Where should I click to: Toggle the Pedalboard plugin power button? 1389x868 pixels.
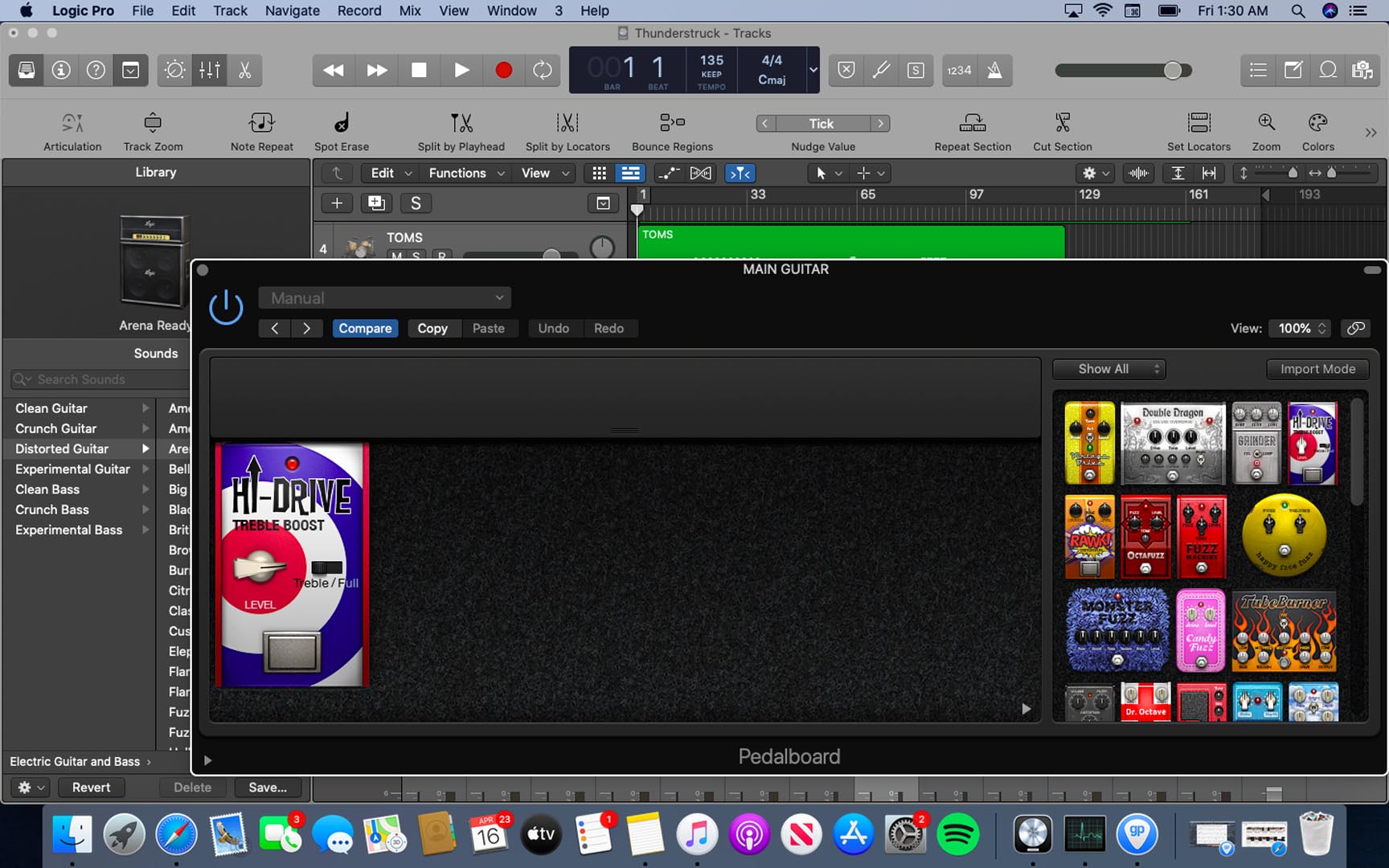tap(226, 307)
